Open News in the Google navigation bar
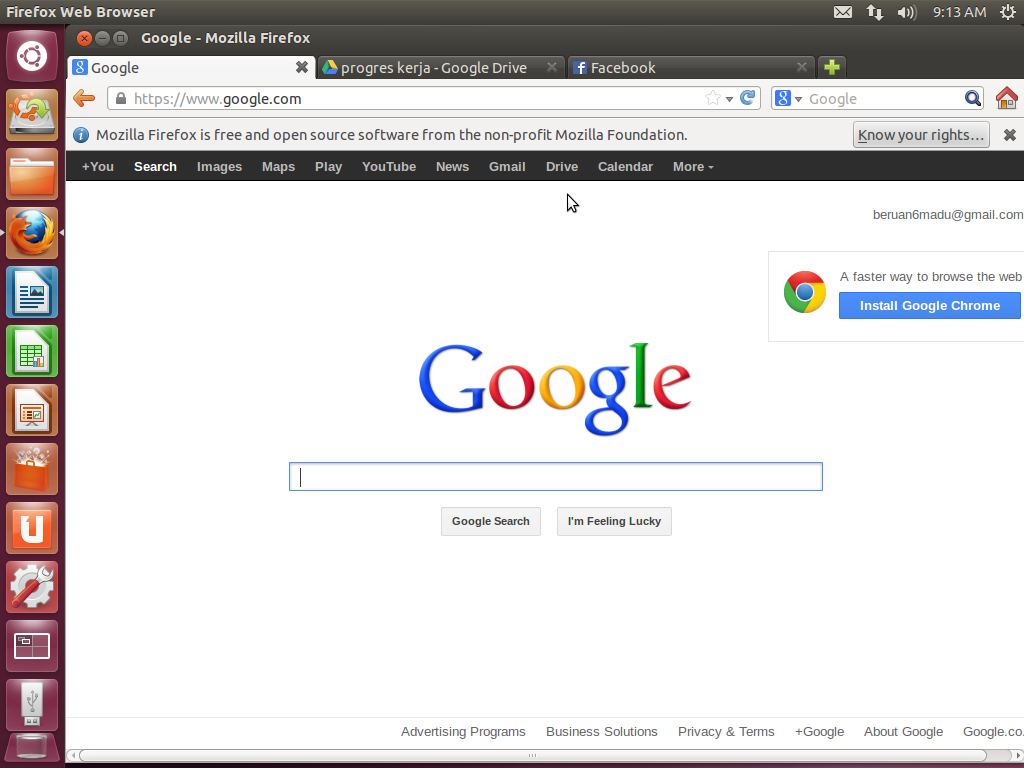The width and height of the screenshot is (1024, 768). coord(452,167)
